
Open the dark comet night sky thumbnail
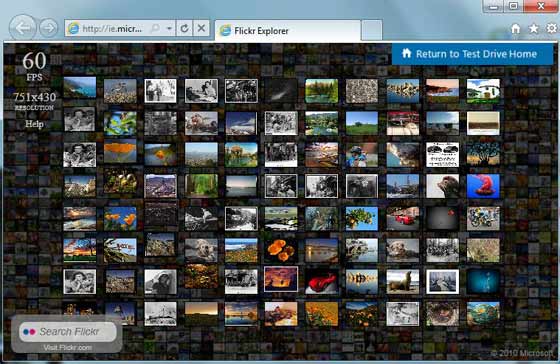pos(281,91)
